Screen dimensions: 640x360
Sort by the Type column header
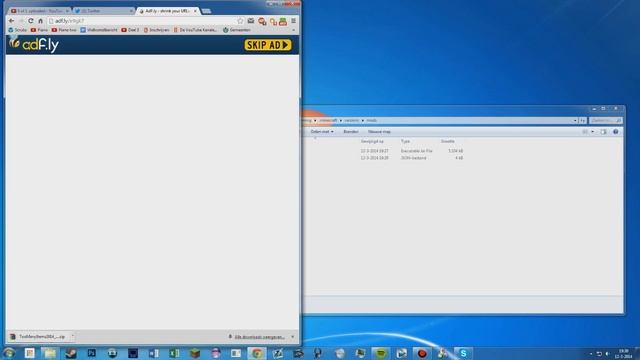[405, 141]
